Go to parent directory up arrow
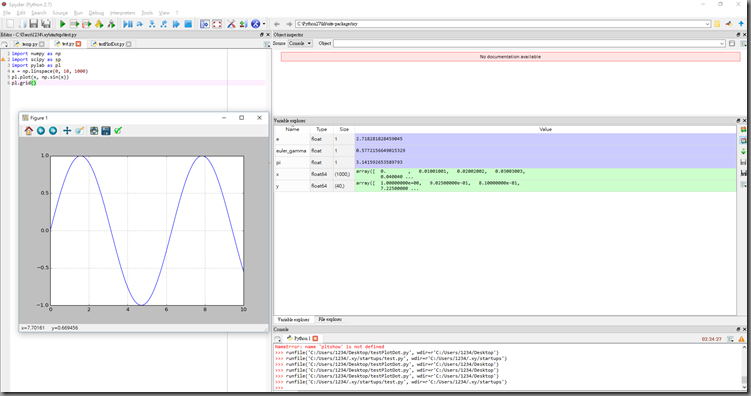 (x=741, y=23)
